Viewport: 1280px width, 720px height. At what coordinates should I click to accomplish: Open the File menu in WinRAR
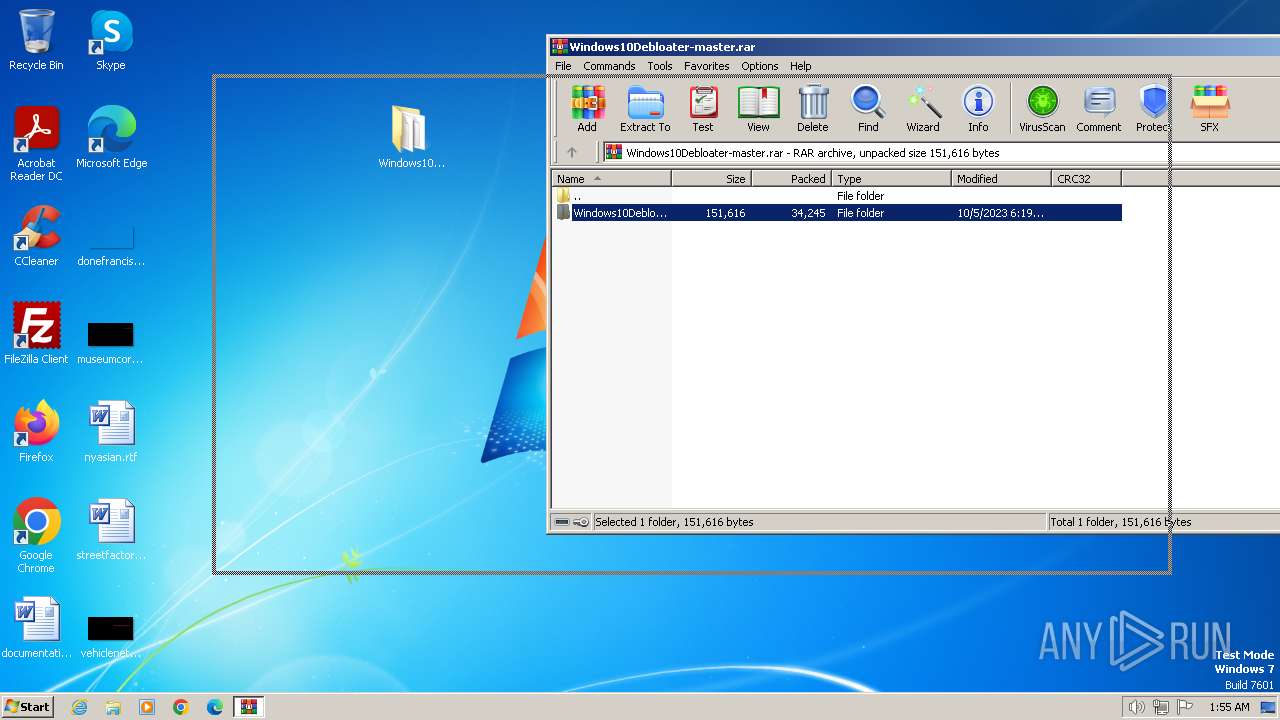pyautogui.click(x=563, y=66)
